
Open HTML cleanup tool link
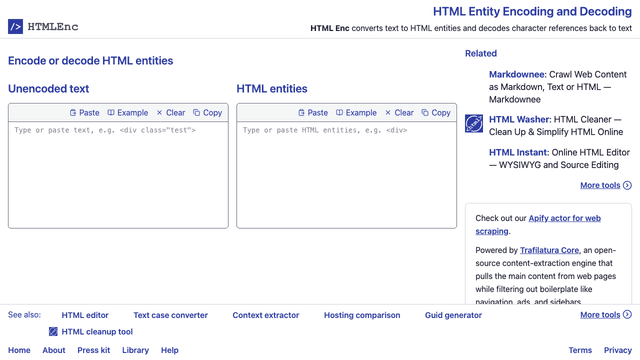click(x=97, y=332)
